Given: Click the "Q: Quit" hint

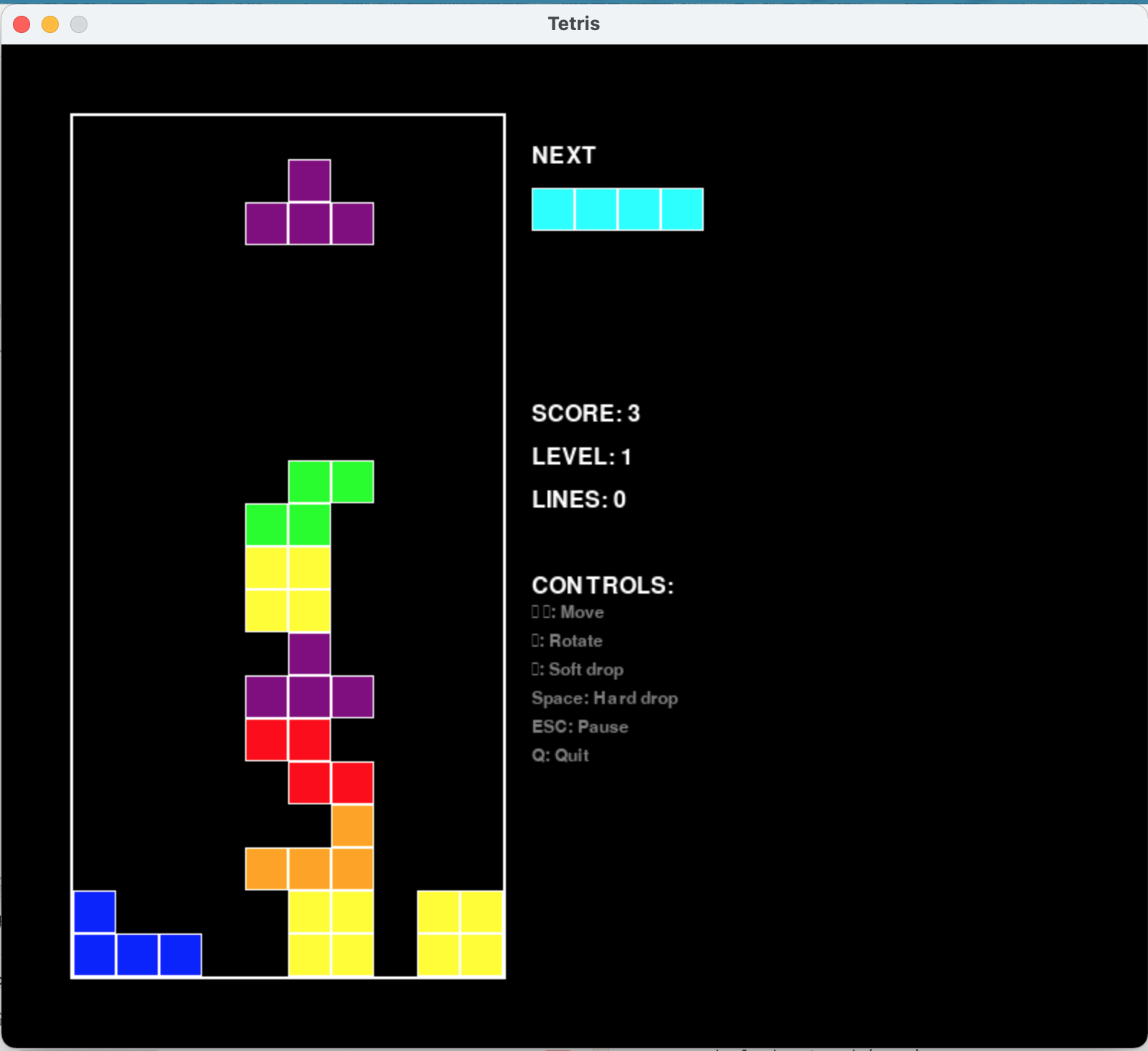Looking at the screenshot, I should (560, 756).
